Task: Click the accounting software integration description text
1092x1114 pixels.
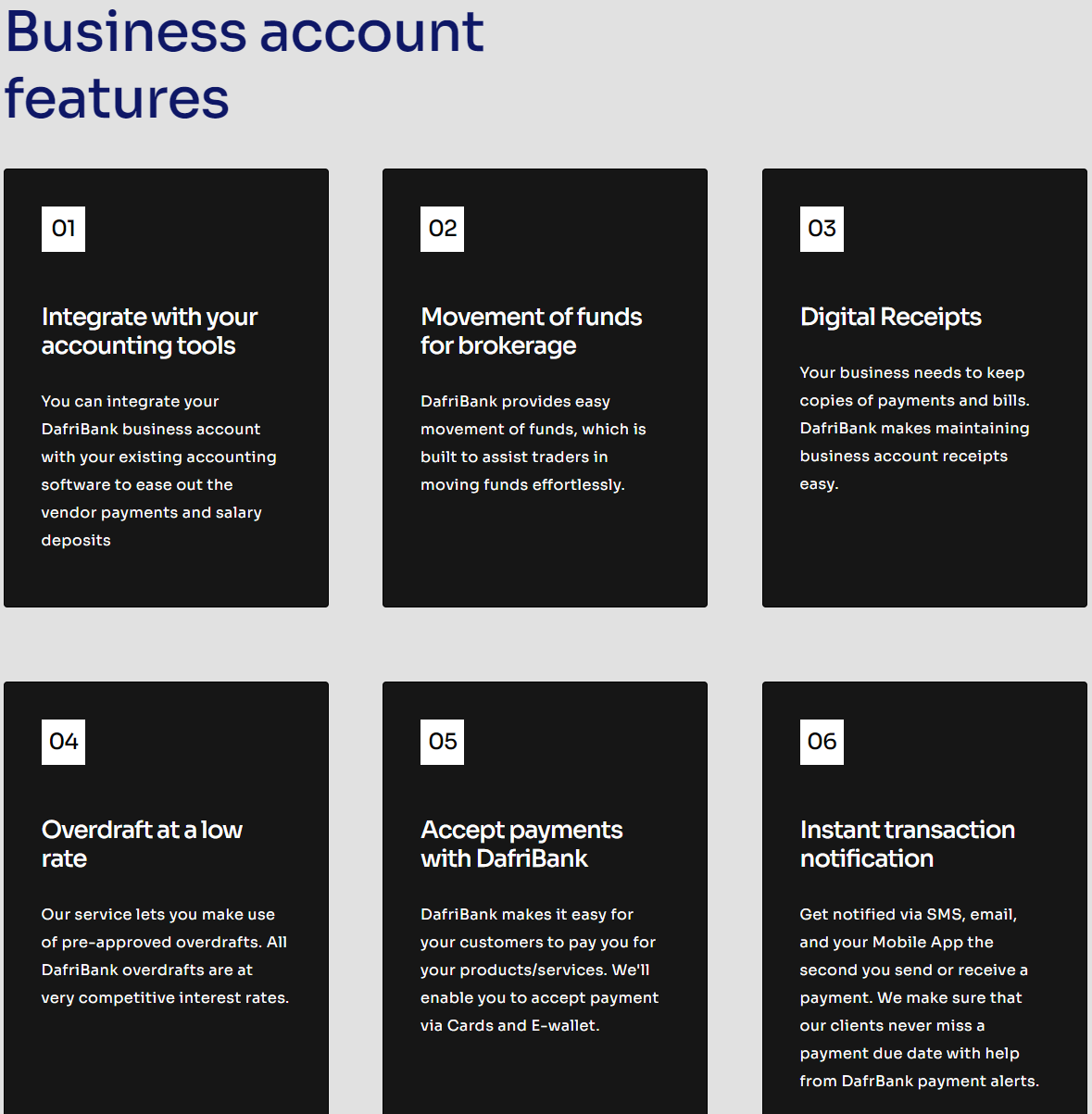Action: click(x=158, y=470)
